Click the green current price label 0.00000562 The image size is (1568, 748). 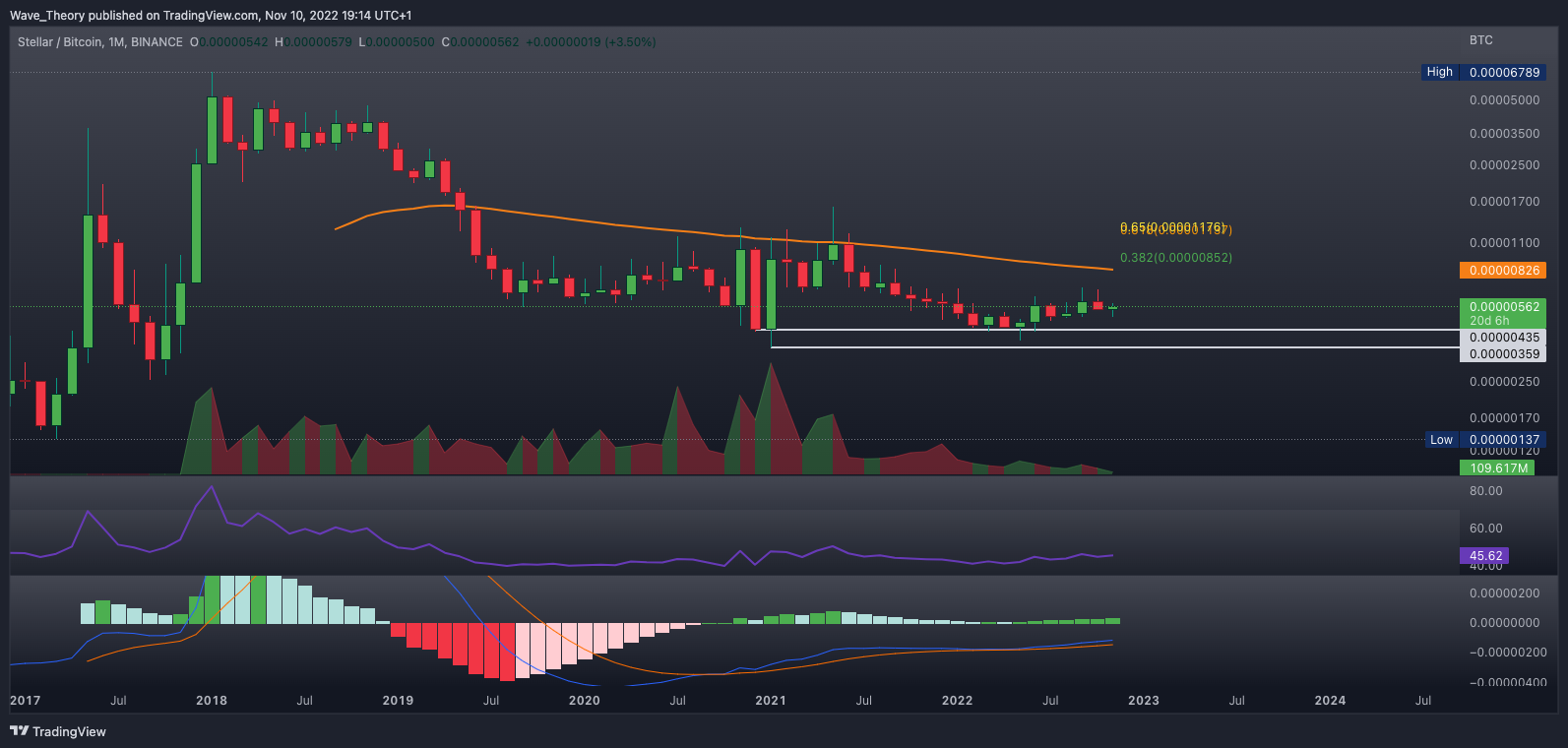point(1503,307)
